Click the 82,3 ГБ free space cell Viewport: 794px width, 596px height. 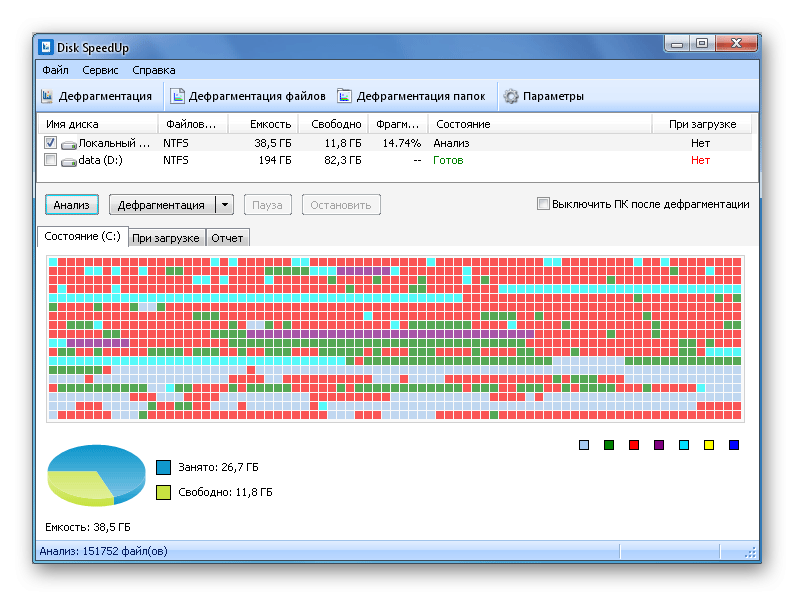[343, 161]
